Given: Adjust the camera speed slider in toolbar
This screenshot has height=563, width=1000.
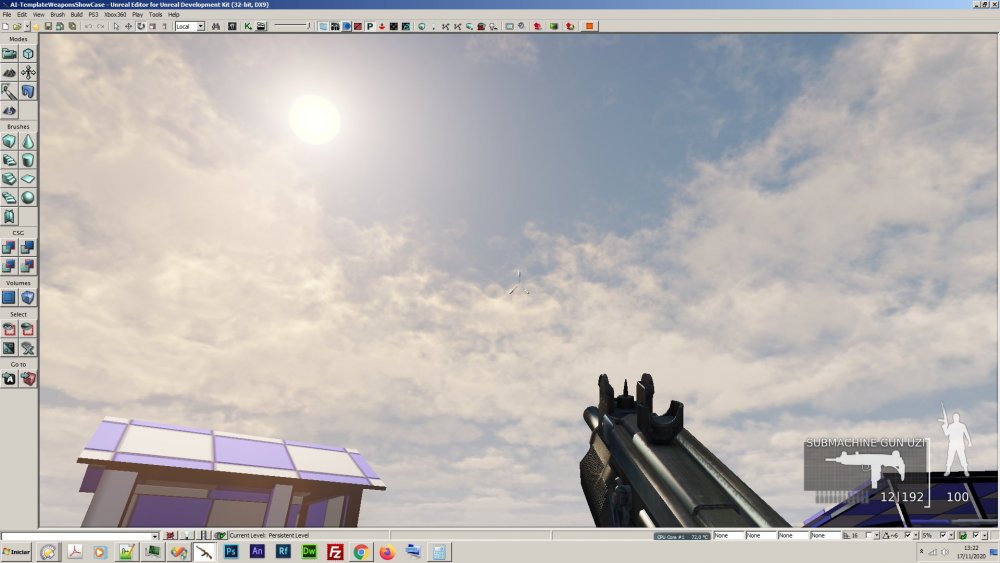Looking at the screenshot, I should 292,26.
